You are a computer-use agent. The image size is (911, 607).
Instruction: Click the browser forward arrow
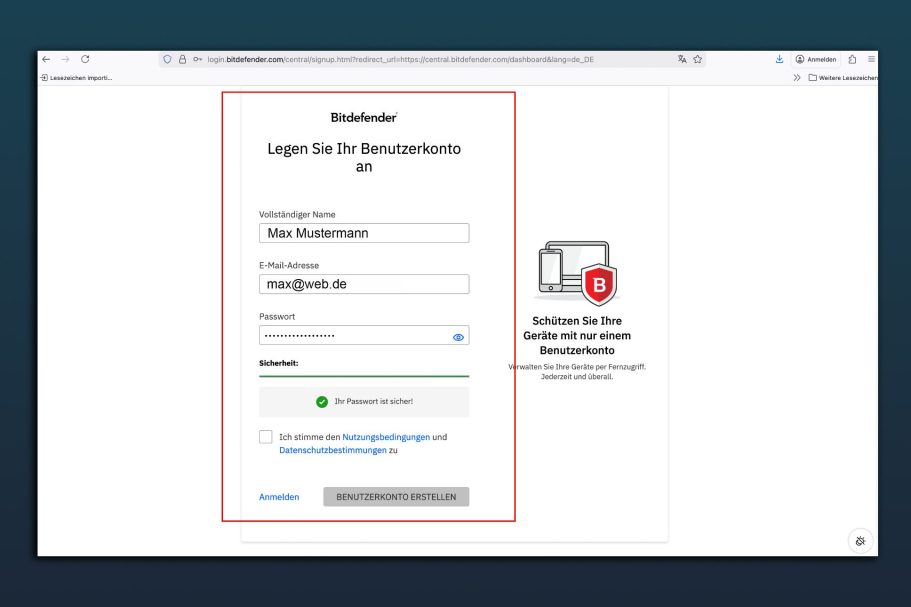tap(65, 59)
